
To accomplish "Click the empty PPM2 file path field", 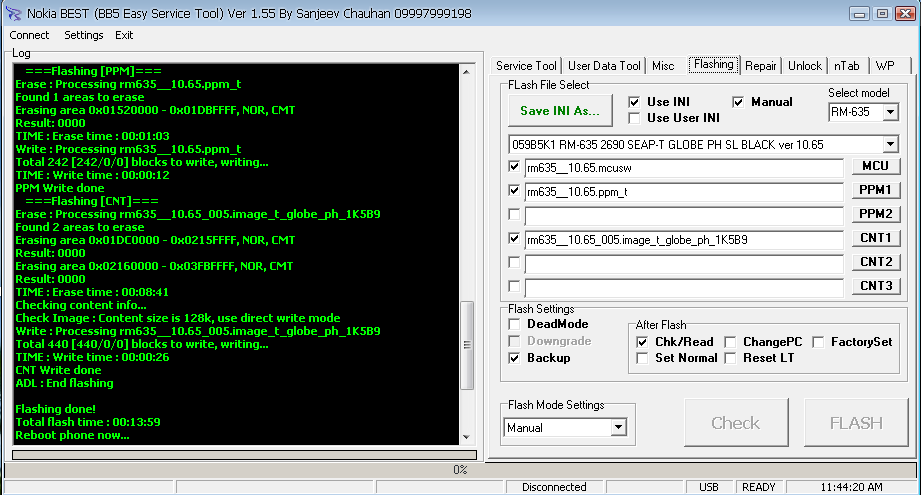I will click(684, 214).
